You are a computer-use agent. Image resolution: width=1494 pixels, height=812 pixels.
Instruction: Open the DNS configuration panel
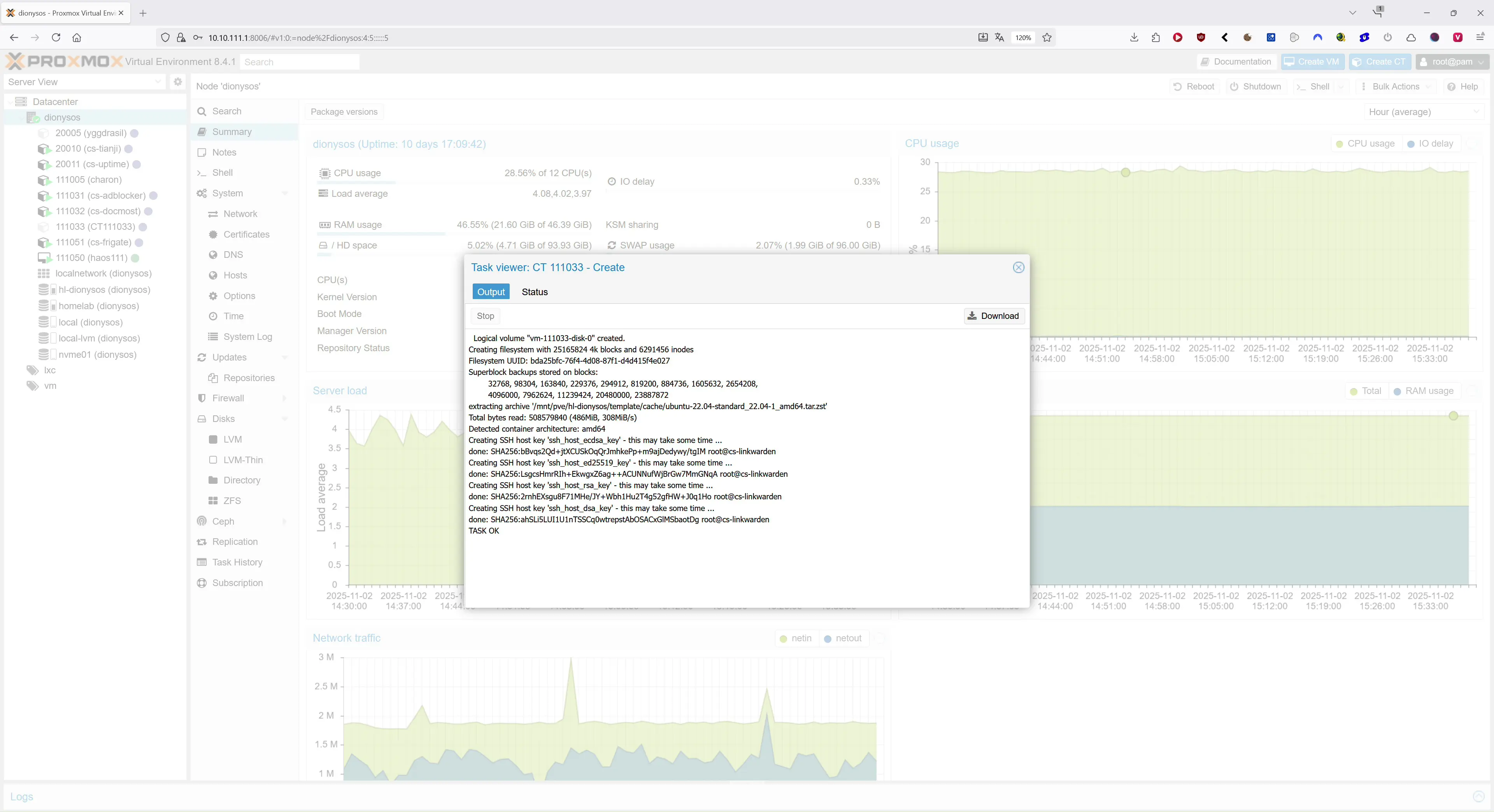coord(232,254)
